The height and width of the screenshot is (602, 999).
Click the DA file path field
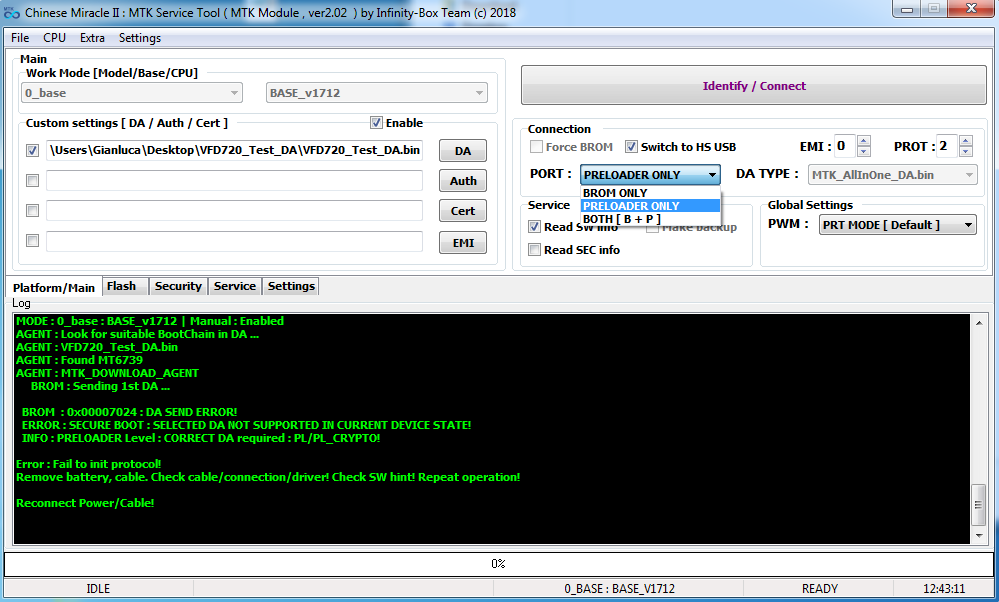pos(234,150)
